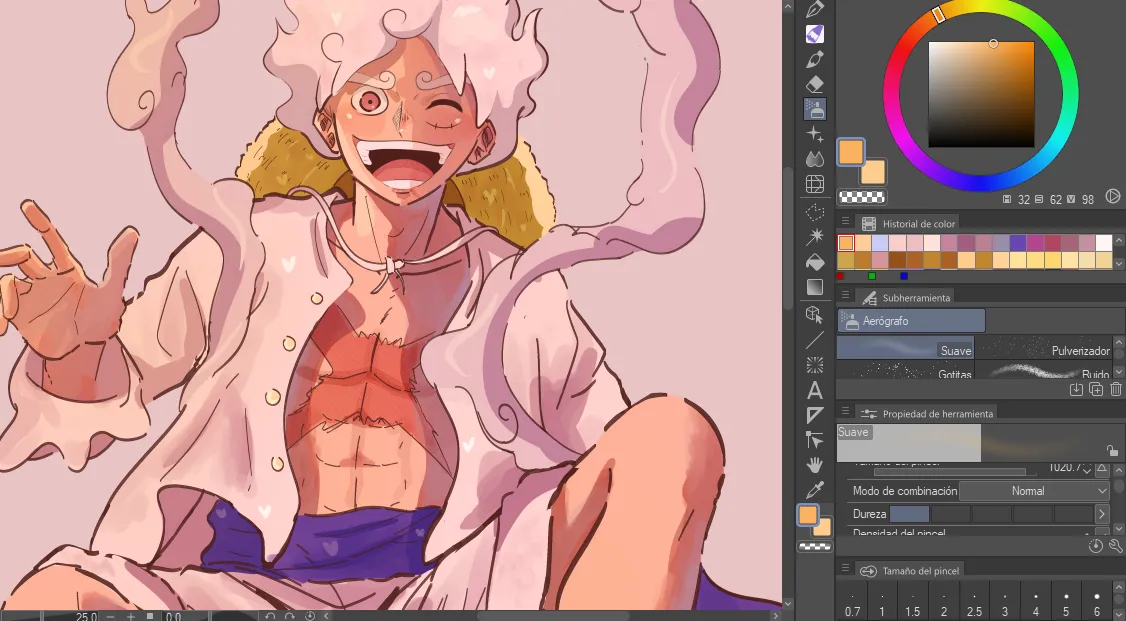Import sub tool material icon
This screenshot has width=1126, height=621.
pos(1076,389)
